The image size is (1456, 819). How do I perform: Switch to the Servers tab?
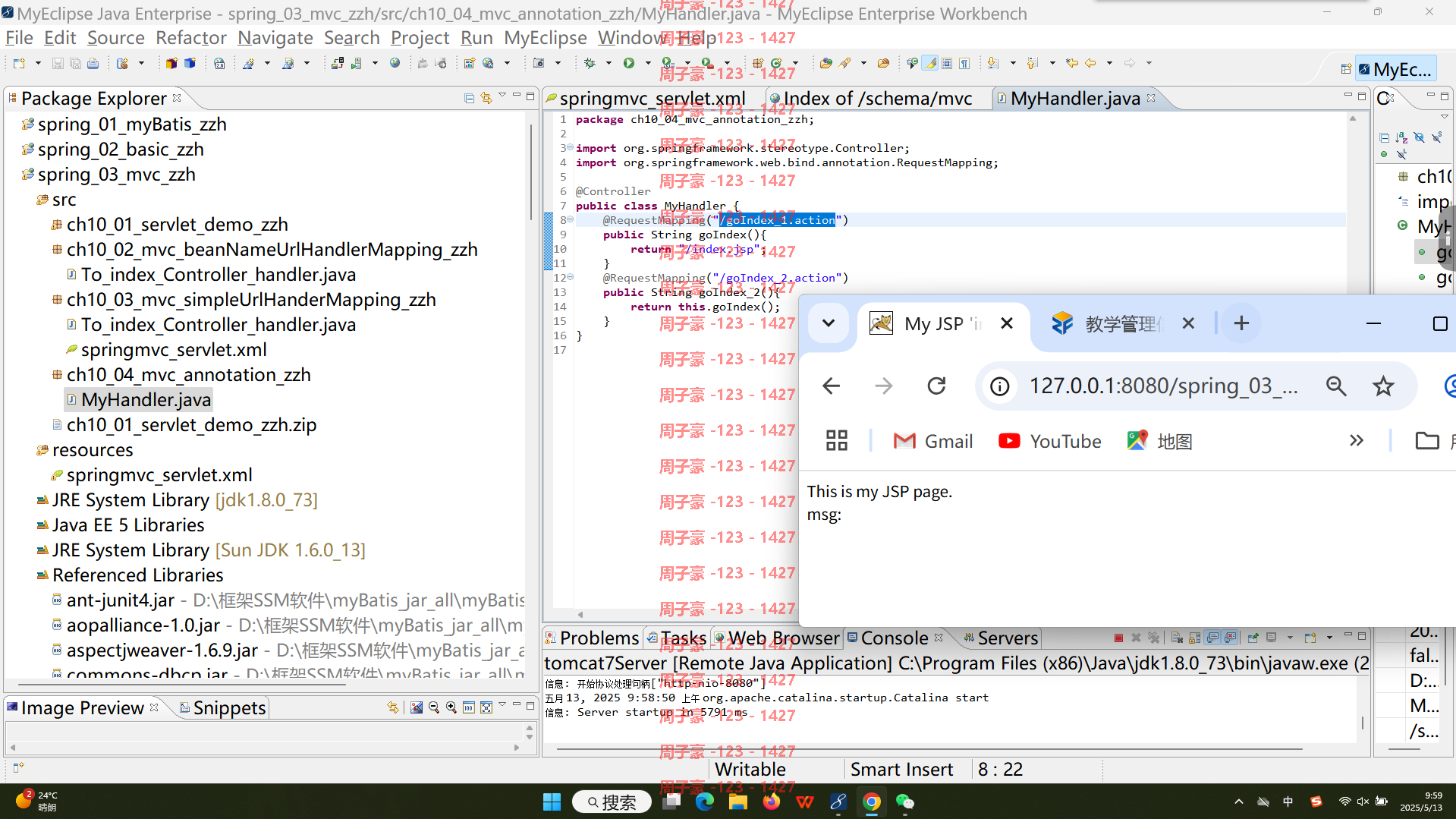[x=1001, y=638]
